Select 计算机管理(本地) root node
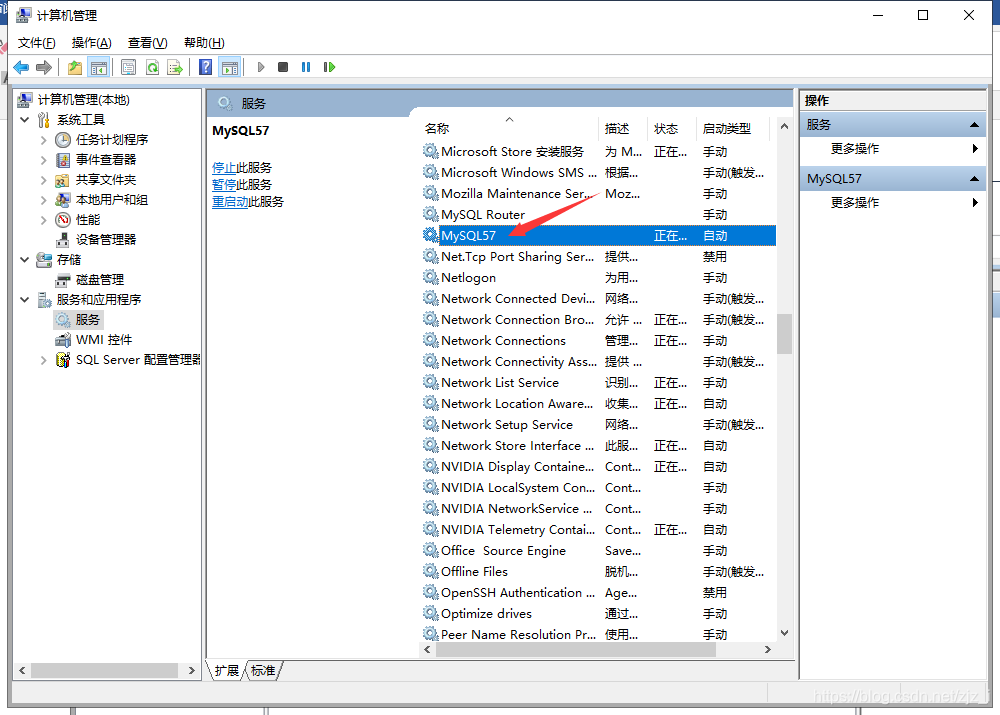The width and height of the screenshot is (1000, 715). point(84,100)
